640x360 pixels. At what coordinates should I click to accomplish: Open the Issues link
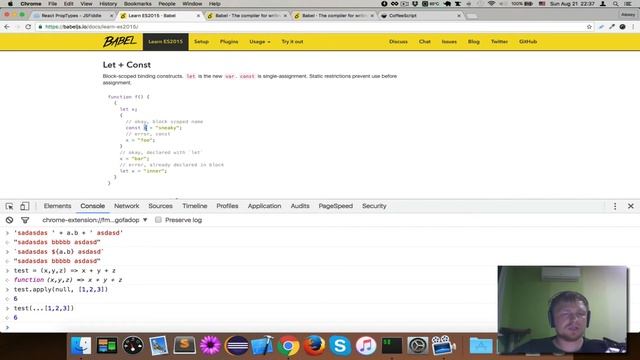(449, 42)
